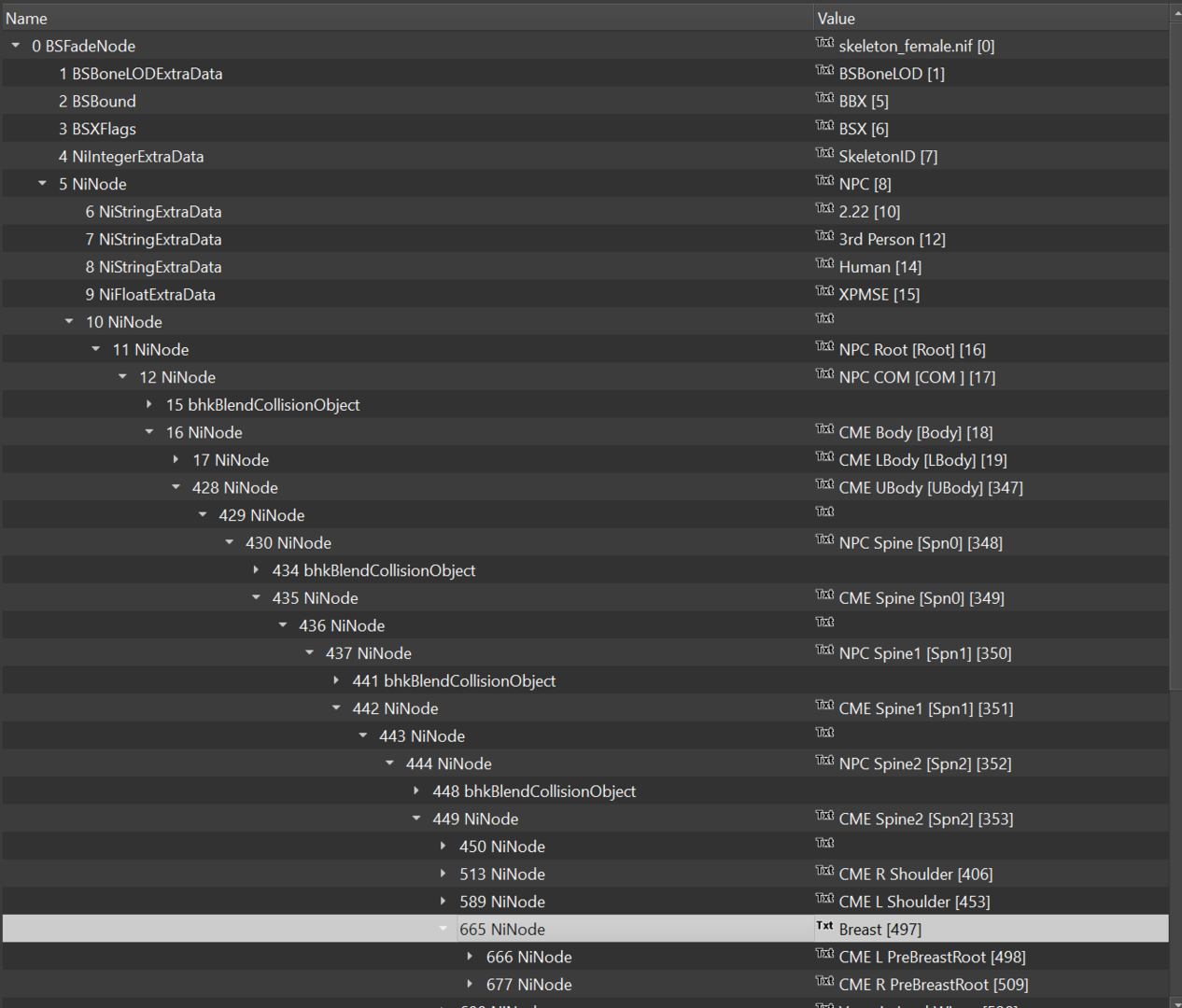Click Txt icon beside XPMSE [15]
Screen dimensions: 1182x1008
[824, 291]
